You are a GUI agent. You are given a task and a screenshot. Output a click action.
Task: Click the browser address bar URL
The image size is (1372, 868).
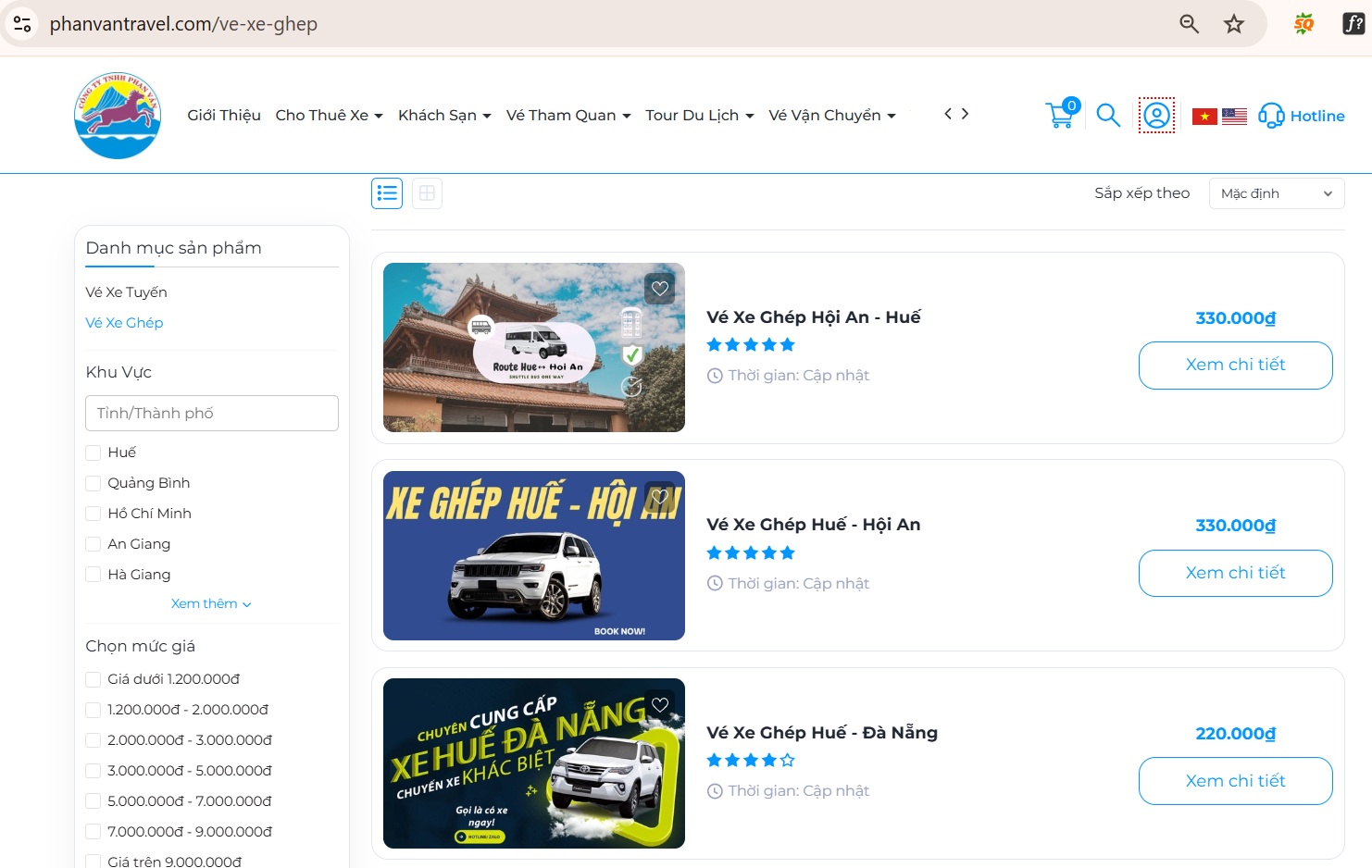coord(183,24)
